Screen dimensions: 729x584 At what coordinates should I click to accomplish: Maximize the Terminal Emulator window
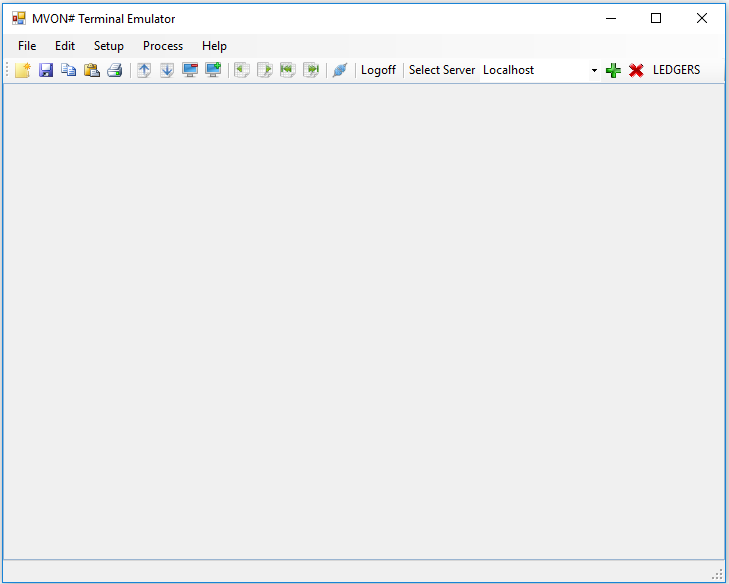point(656,19)
